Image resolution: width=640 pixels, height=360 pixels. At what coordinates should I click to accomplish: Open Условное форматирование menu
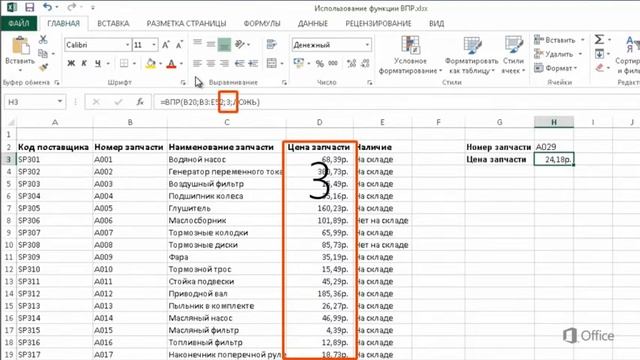410,55
